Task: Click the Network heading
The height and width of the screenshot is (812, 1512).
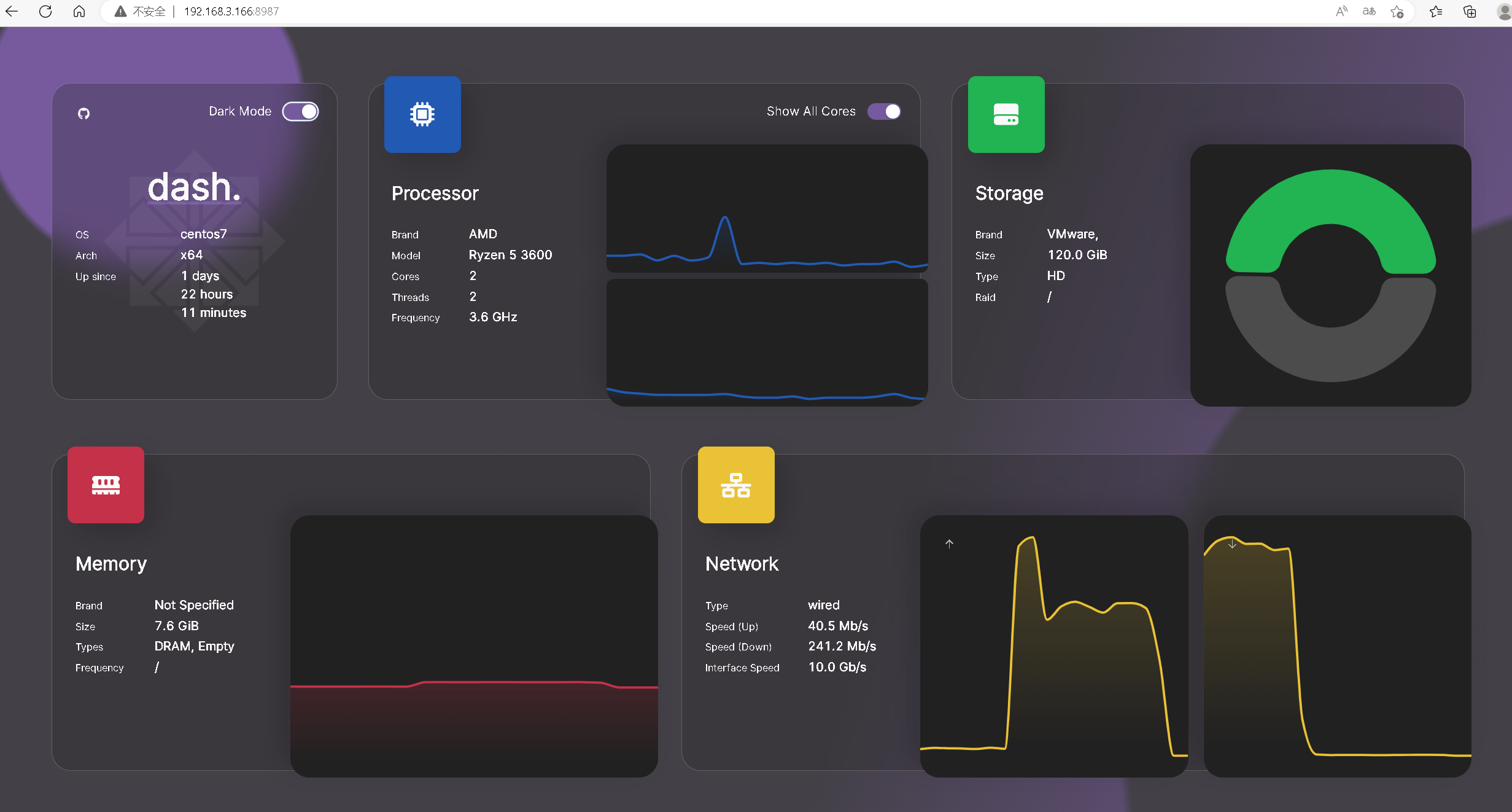Action: pyautogui.click(x=742, y=564)
